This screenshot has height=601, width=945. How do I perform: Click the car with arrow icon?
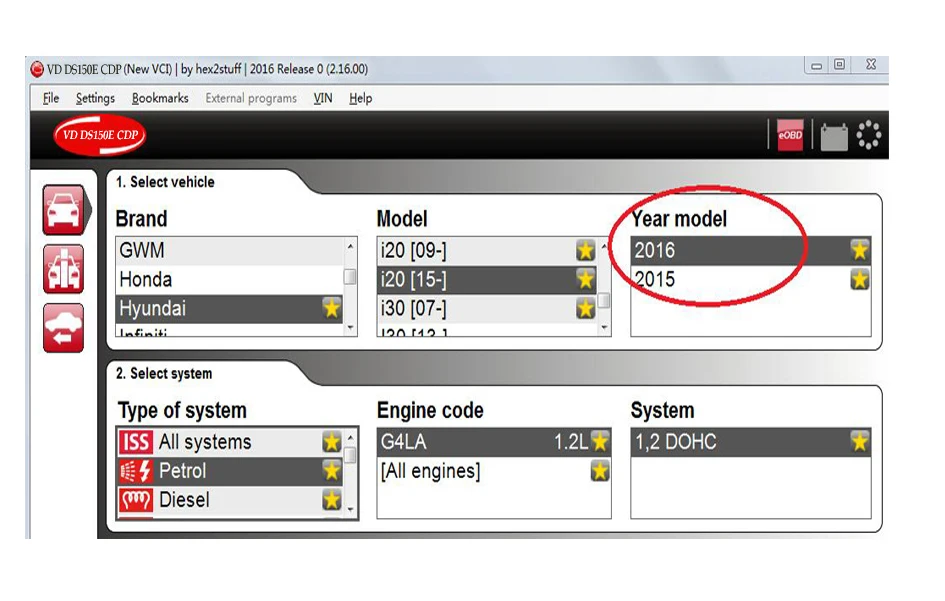click(x=63, y=328)
